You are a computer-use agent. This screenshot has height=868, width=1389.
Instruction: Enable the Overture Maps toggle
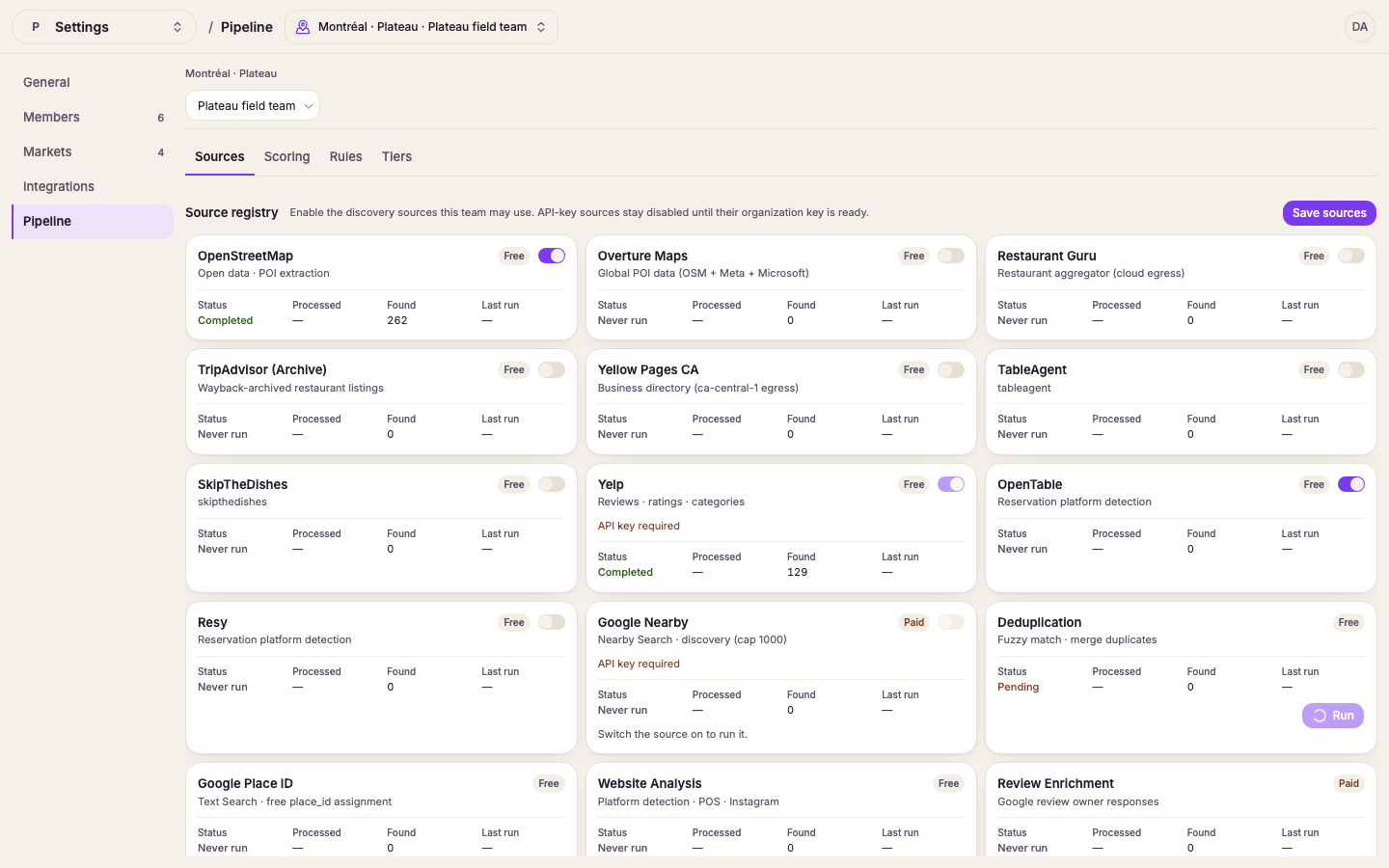coord(951,257)
